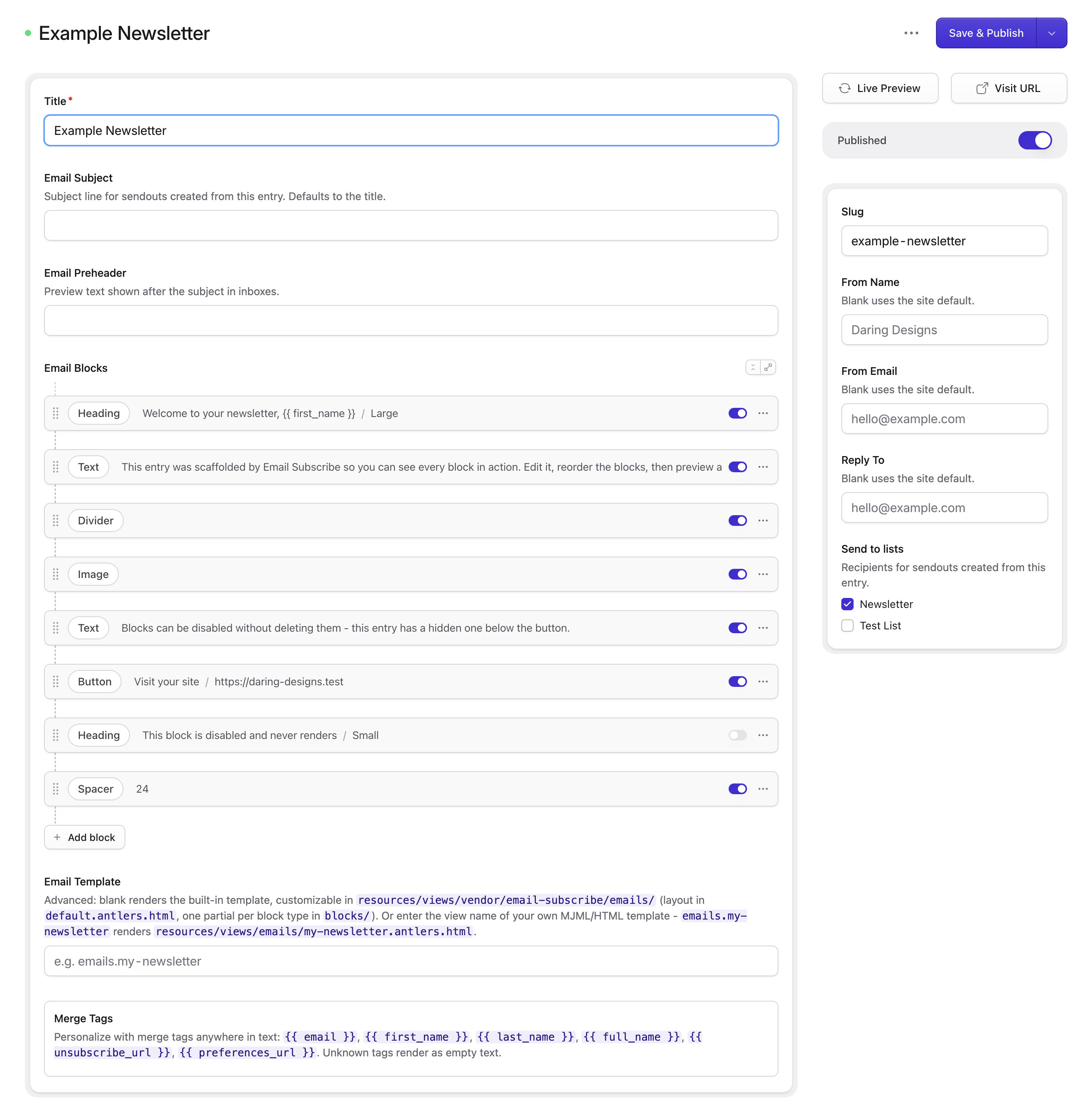1087x1120 pixels.
Task: Click the '{{ first_name }}' merge tag code
Action: 416,1036
